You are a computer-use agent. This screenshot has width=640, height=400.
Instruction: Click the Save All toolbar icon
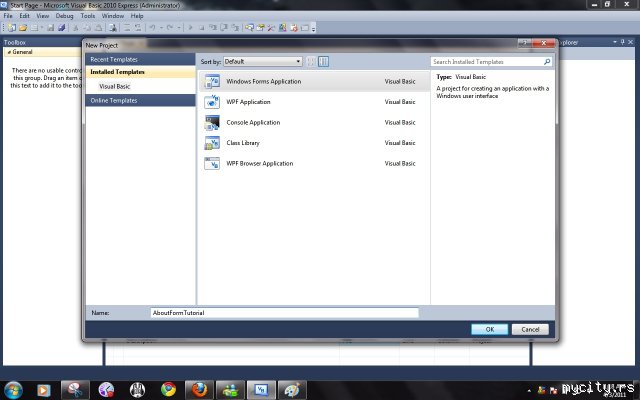62,28
